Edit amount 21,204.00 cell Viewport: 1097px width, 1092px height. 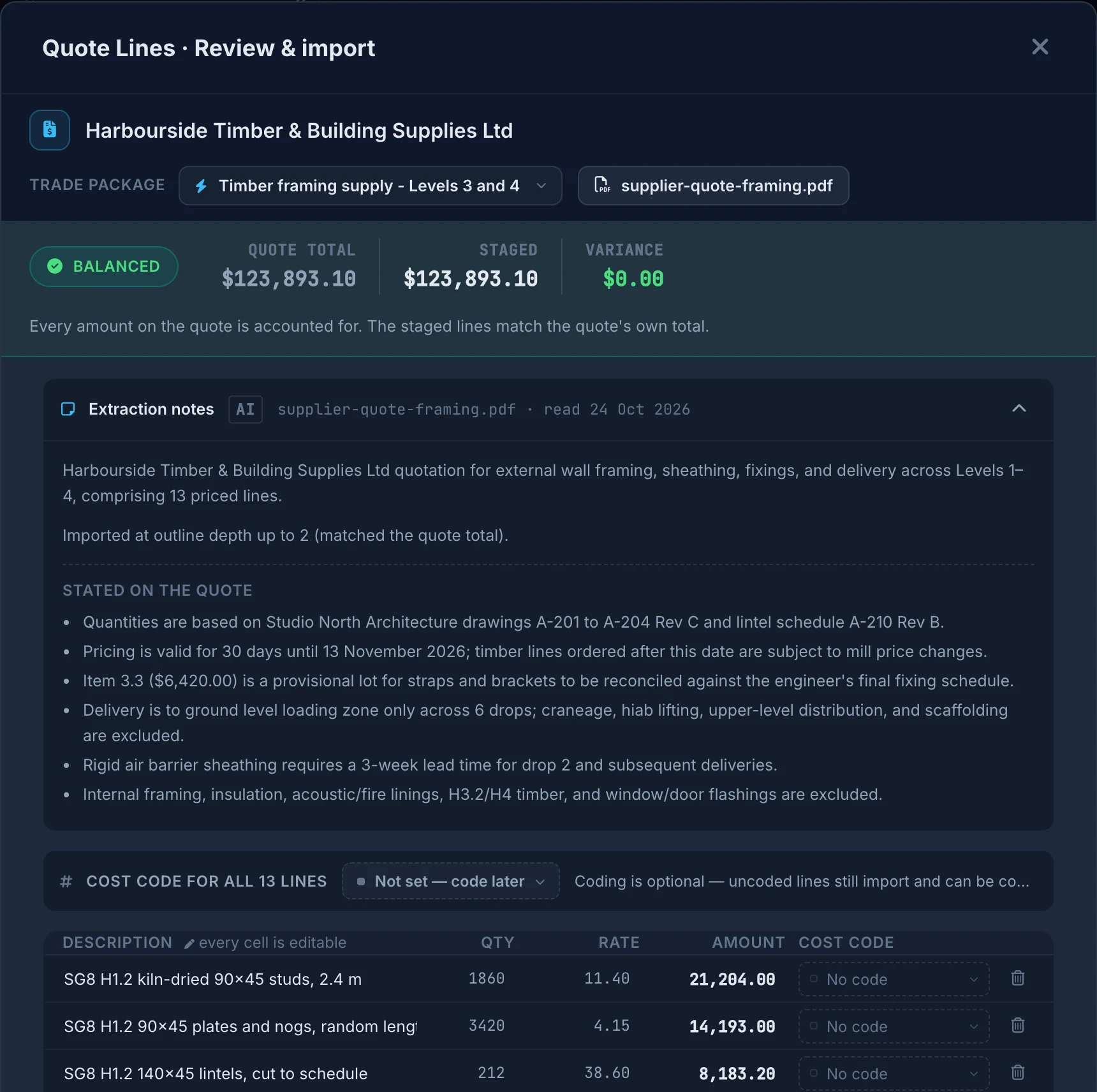click(x=732, y=980)
